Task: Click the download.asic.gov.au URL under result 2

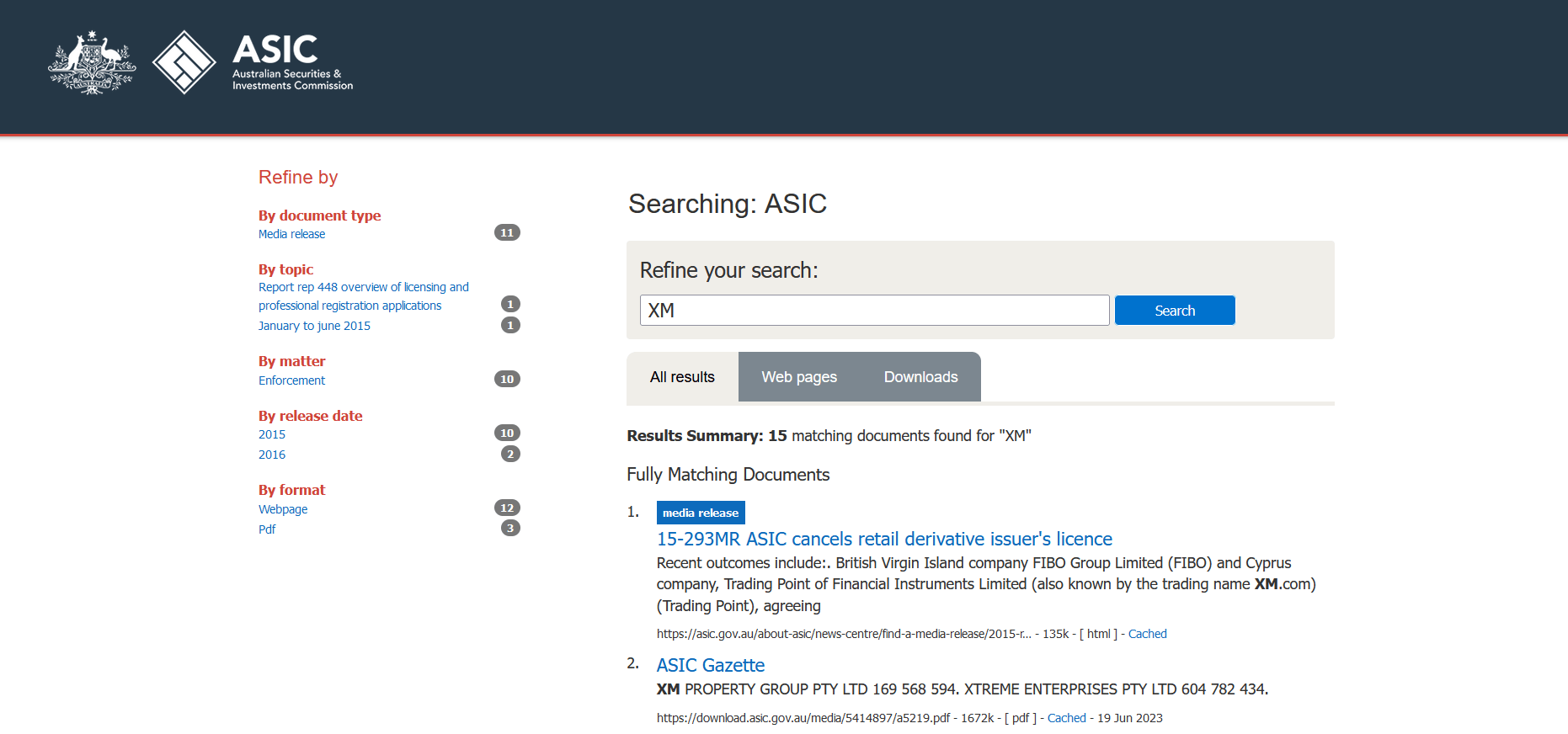Action: tap(803, 718)
